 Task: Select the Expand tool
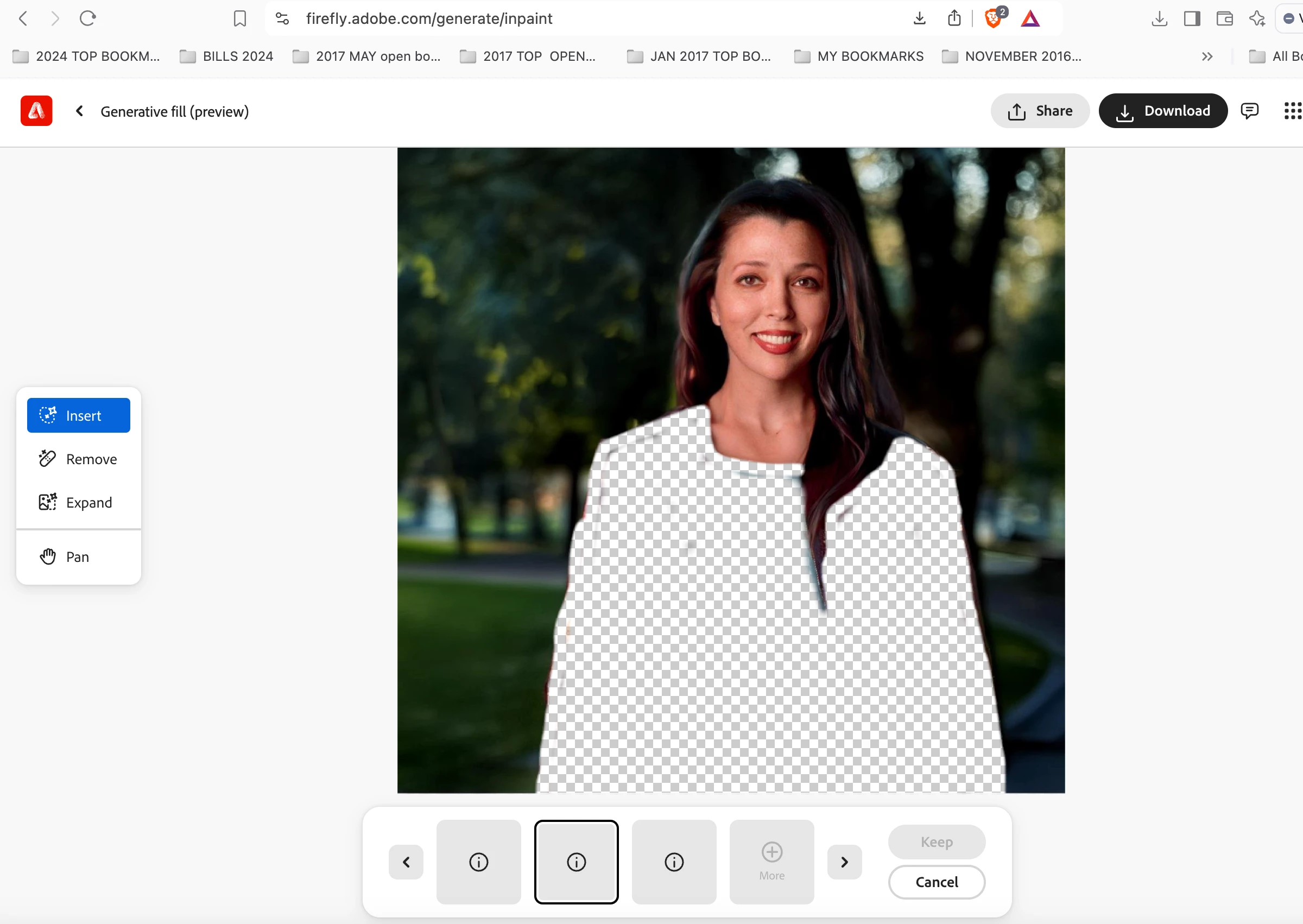point(79,502)
